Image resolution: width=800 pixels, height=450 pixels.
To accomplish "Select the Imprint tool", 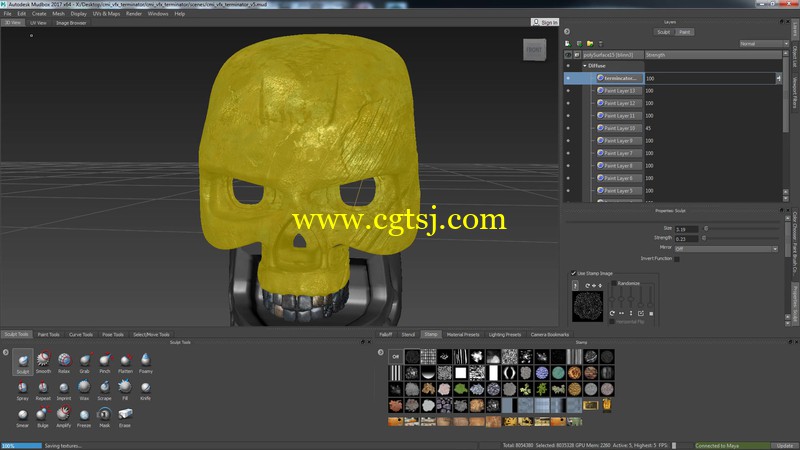I will pyautogui.click(x=64, y=389).
